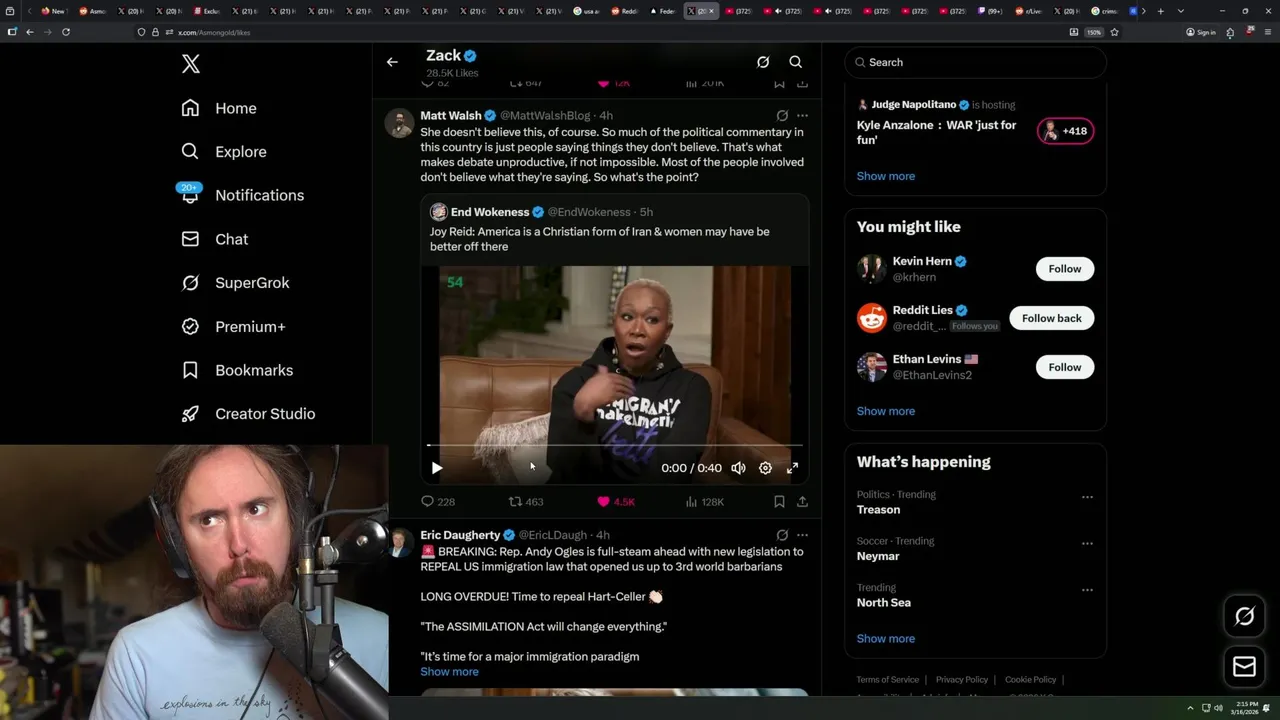Share Matt Walsh's post
This screenshot has height=720, width=1280.
802,502
